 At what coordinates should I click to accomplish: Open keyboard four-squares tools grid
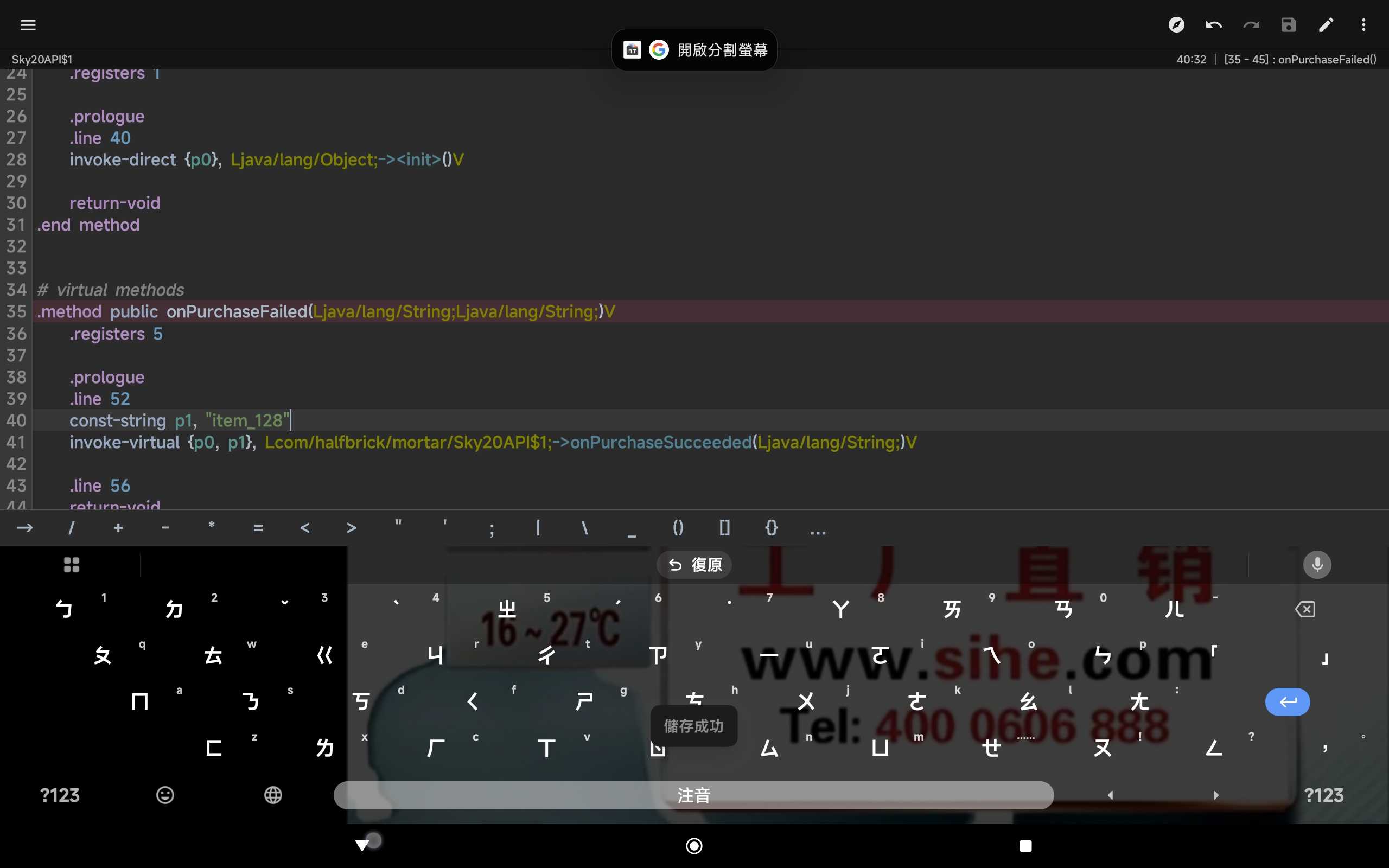tap(71, 565)
